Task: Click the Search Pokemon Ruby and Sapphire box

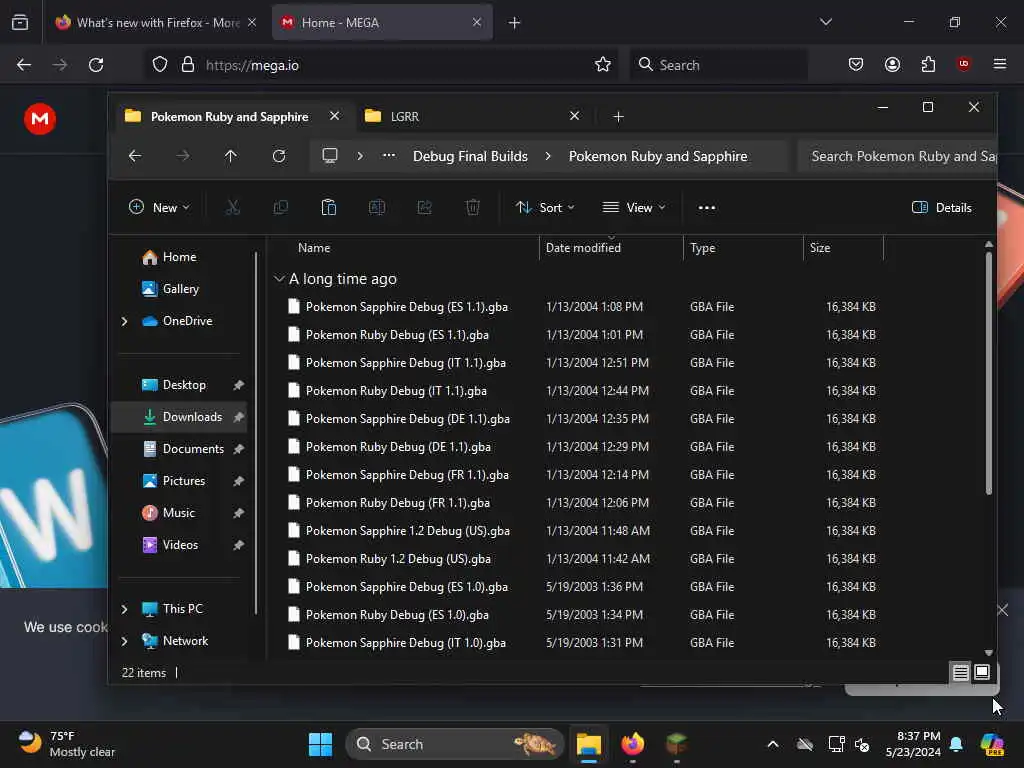Action: point(897,156)
